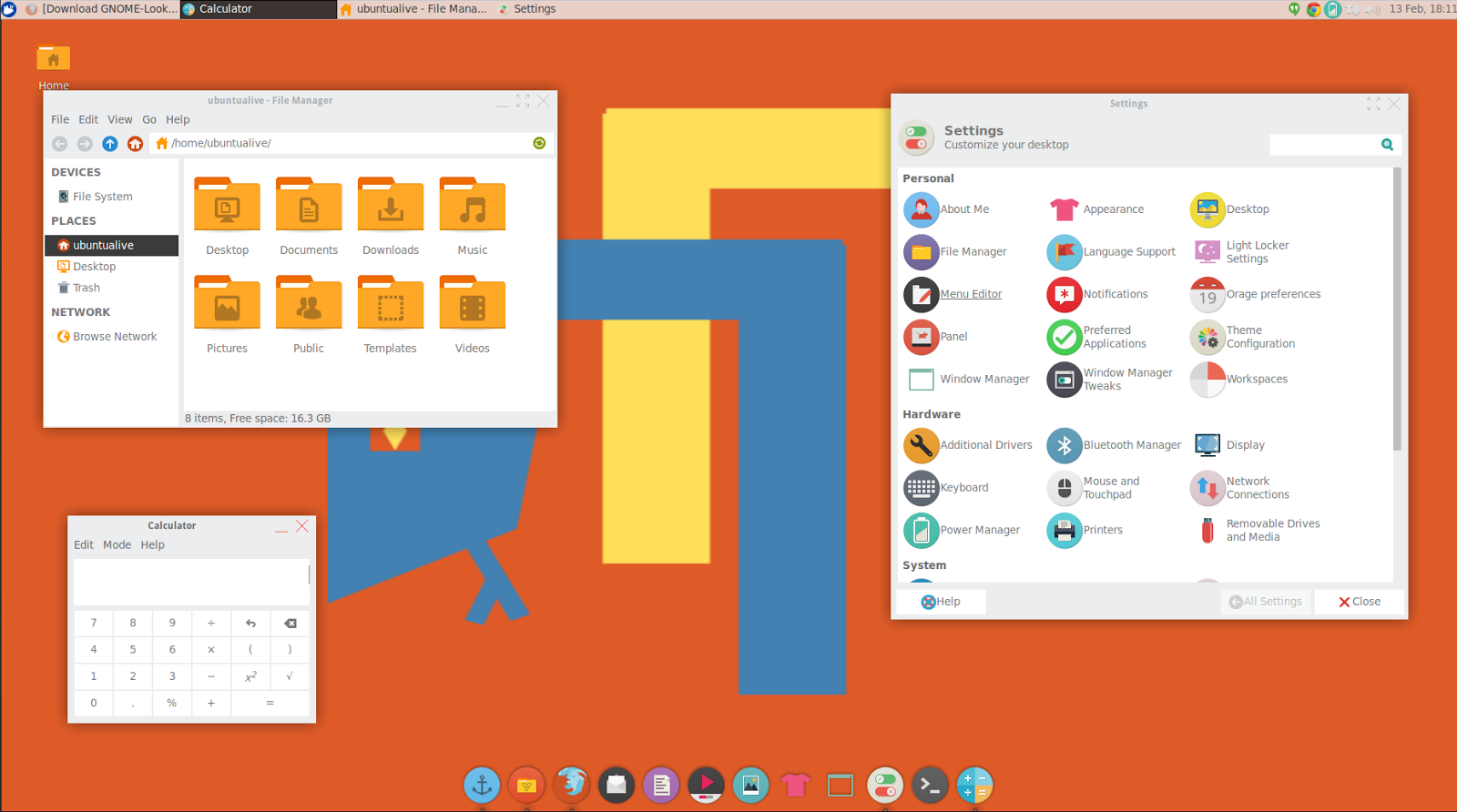Image resolution: width=1457 pixels, height=812 pixels.
Task: Click the backspace key in Calculator
Action: click(290, 624)
